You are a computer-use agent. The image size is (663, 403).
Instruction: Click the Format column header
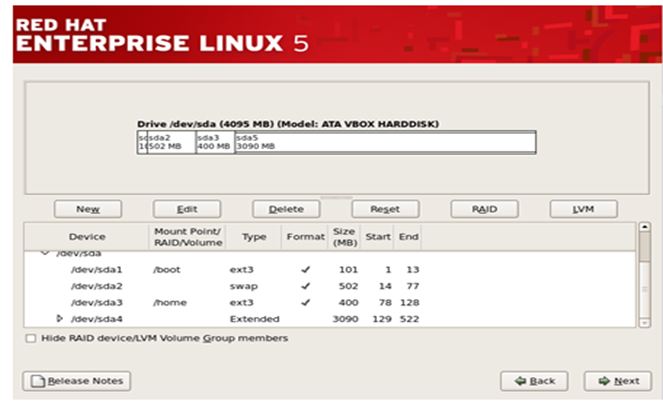click(x=305, y=237)
